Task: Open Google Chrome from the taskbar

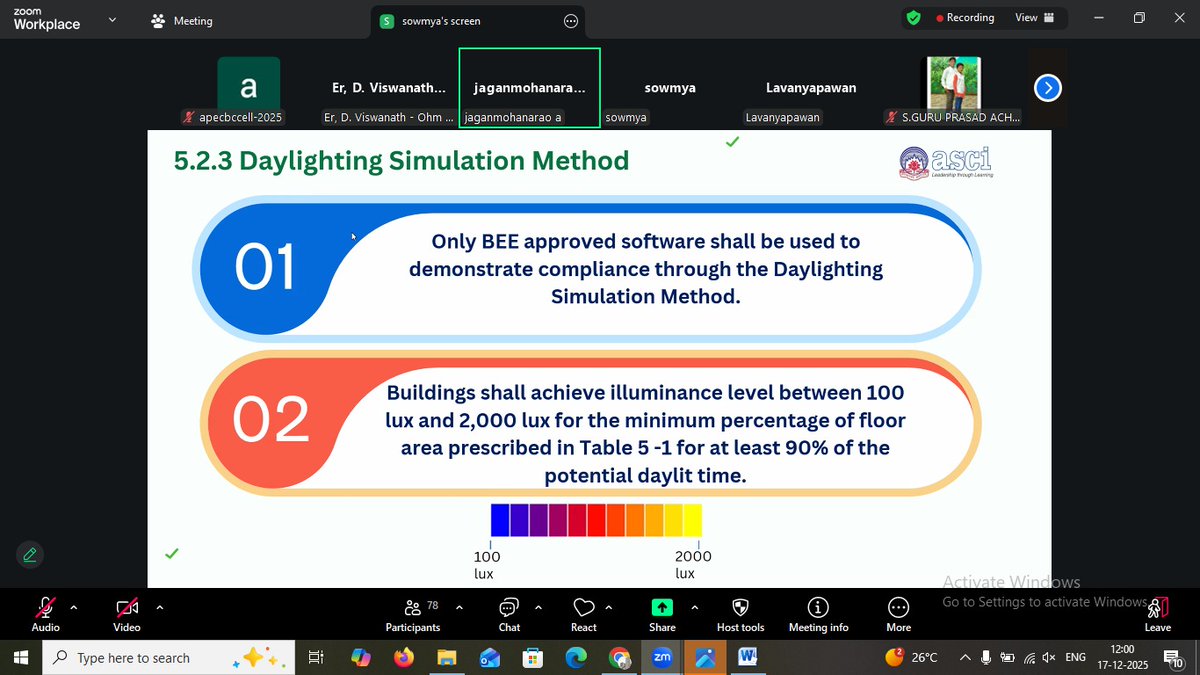Action: coord(619,657)
